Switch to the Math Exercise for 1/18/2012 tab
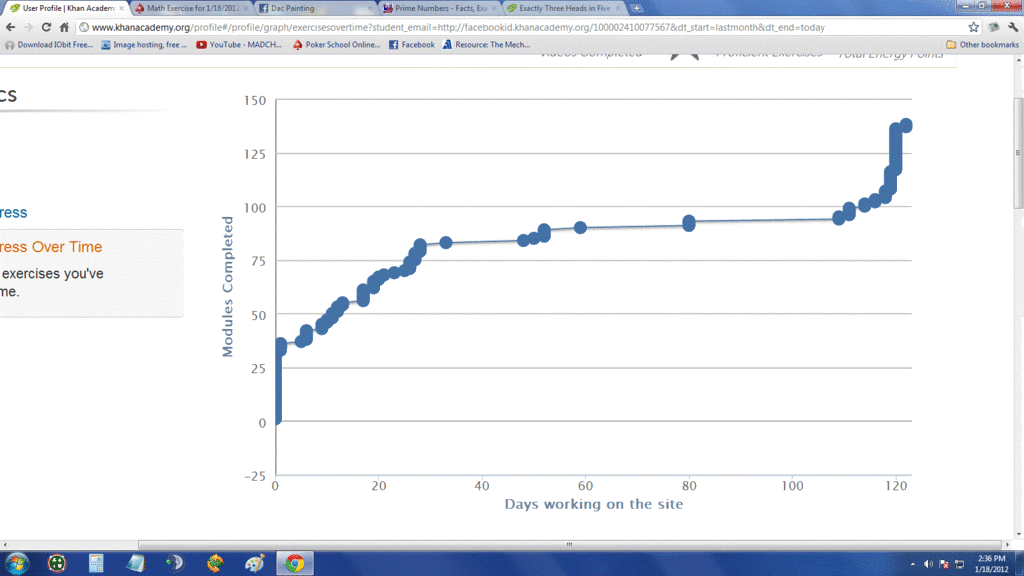Screen dimensions: 1024x576 (x=188, y=8)
